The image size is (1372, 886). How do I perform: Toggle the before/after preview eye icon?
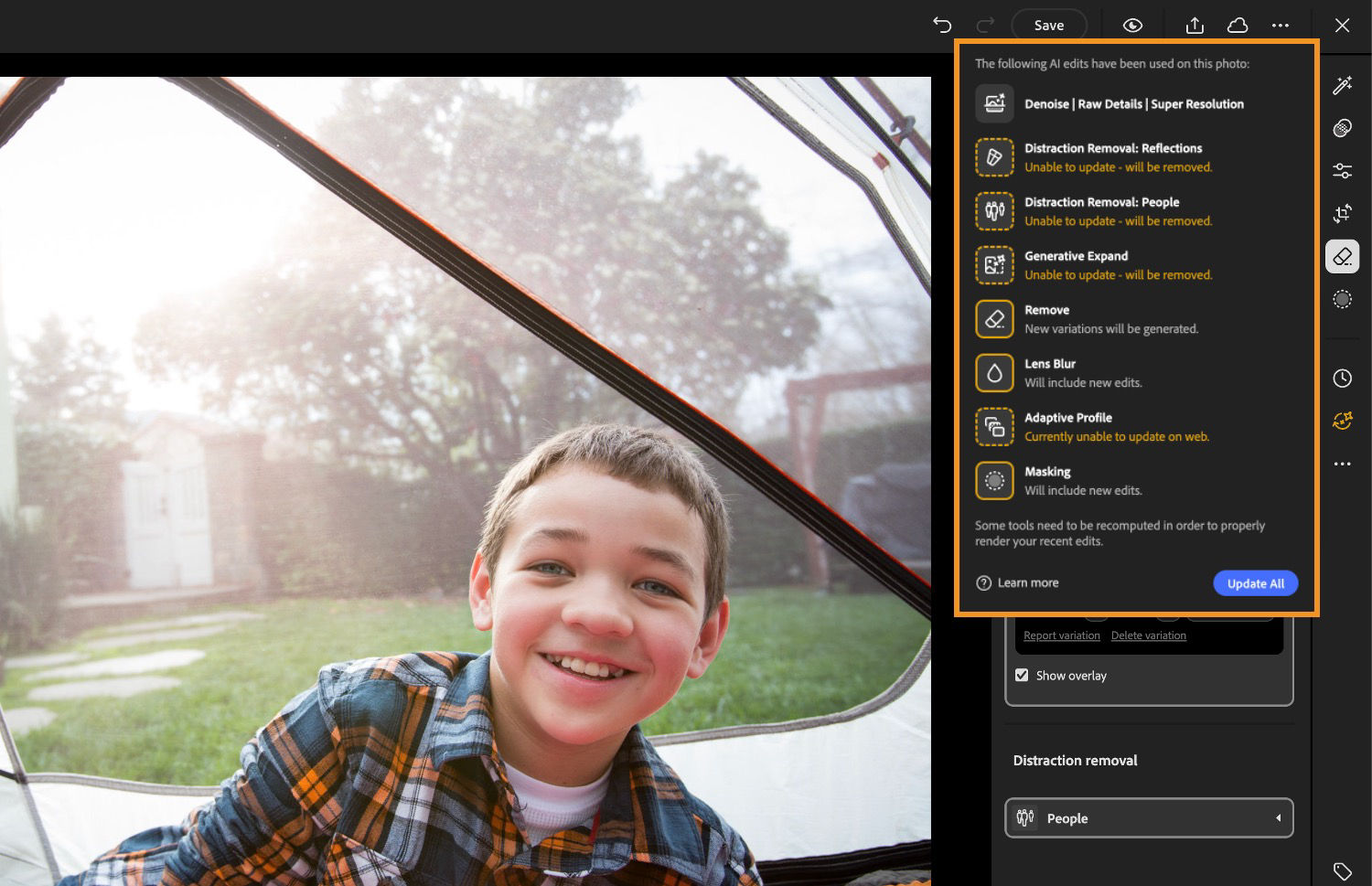coord(1132,25)
